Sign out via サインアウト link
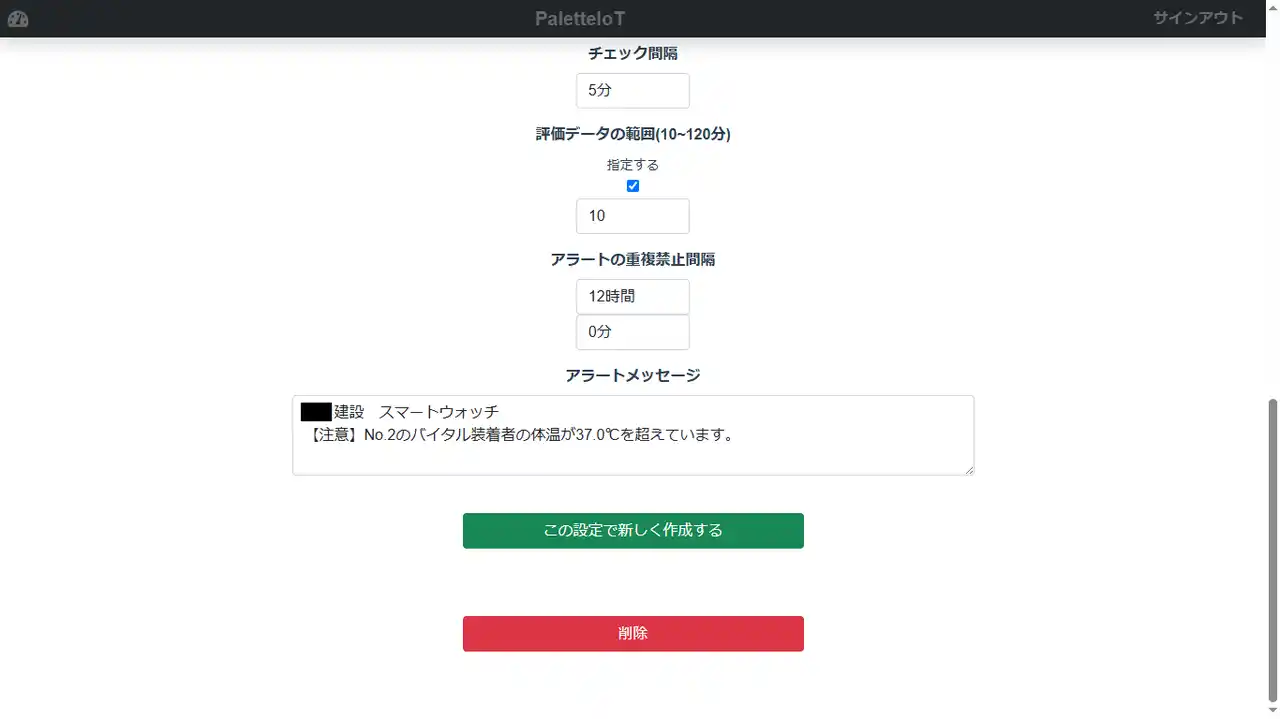This screenshot has height=719, width=1280. [1198, 18]
